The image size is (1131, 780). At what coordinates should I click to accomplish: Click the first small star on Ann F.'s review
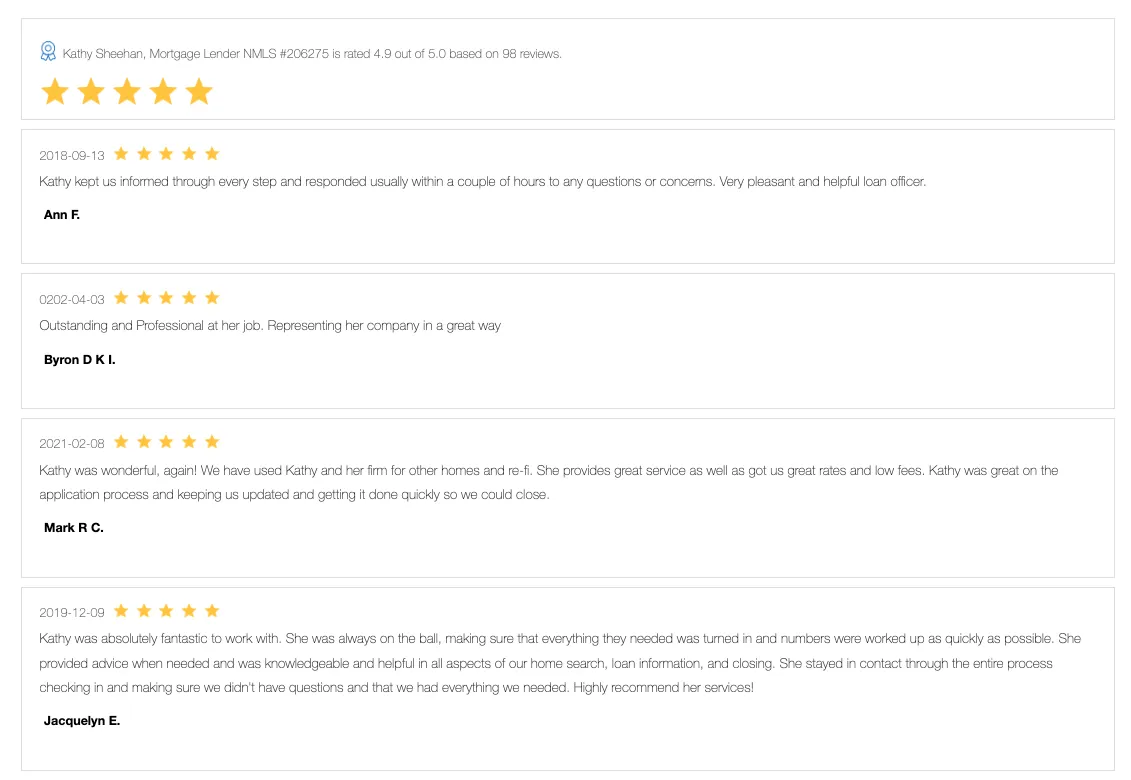121,154
